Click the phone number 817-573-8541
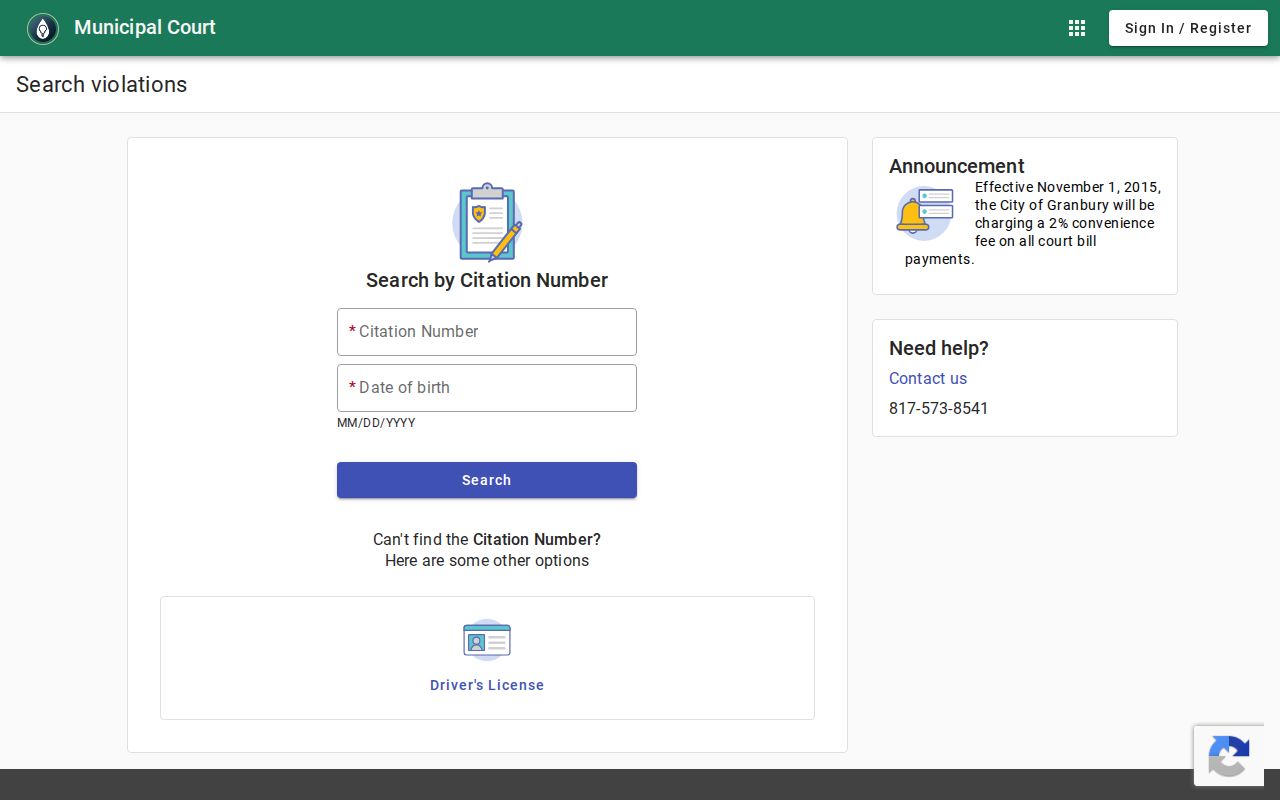This screenshot has height=800, width=1280. click(938, 408)
